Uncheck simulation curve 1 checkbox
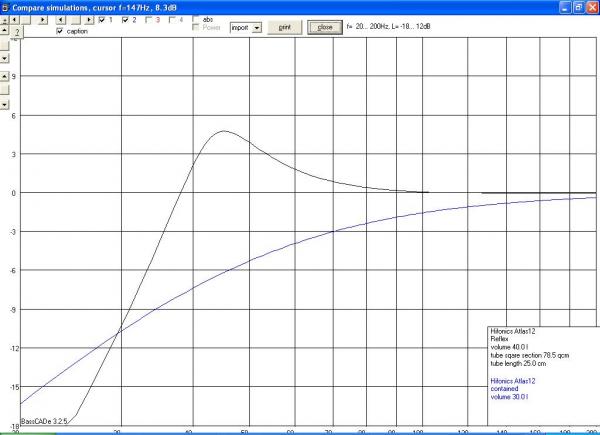 [102, 20]
